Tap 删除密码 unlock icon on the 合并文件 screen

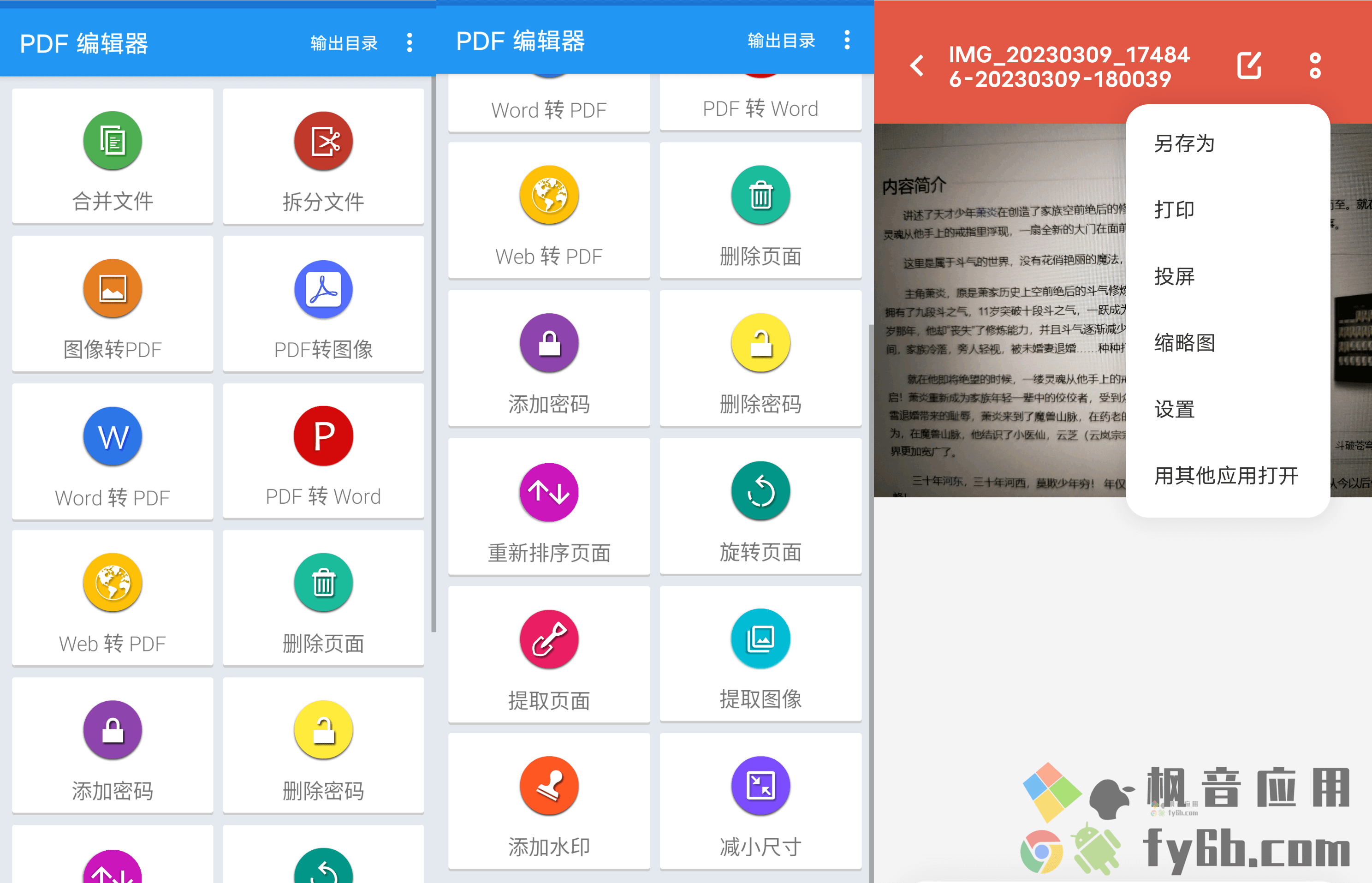323,730
